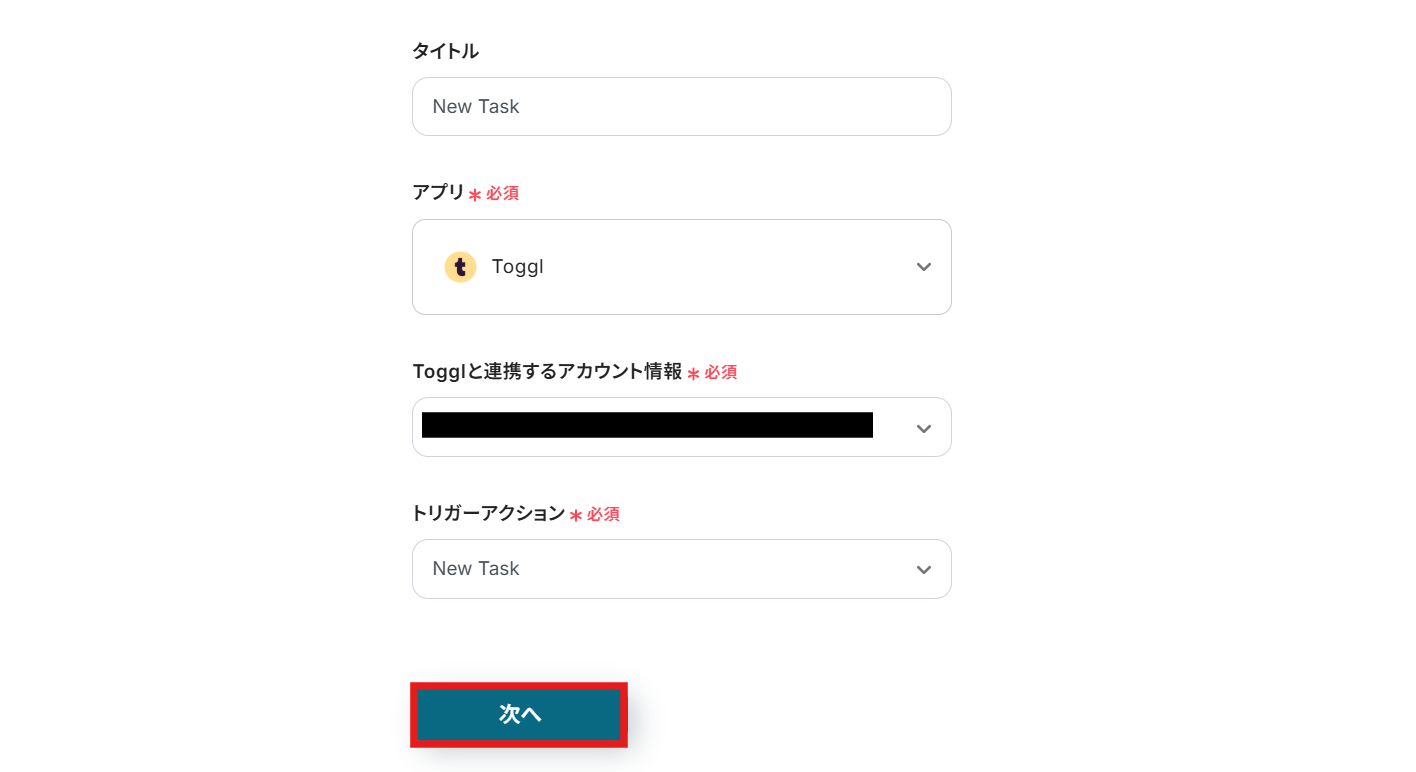Click the asterisk beside トリガーアクション label
The height and width of the screenshot is (772, 1416).
coord(576,515)
